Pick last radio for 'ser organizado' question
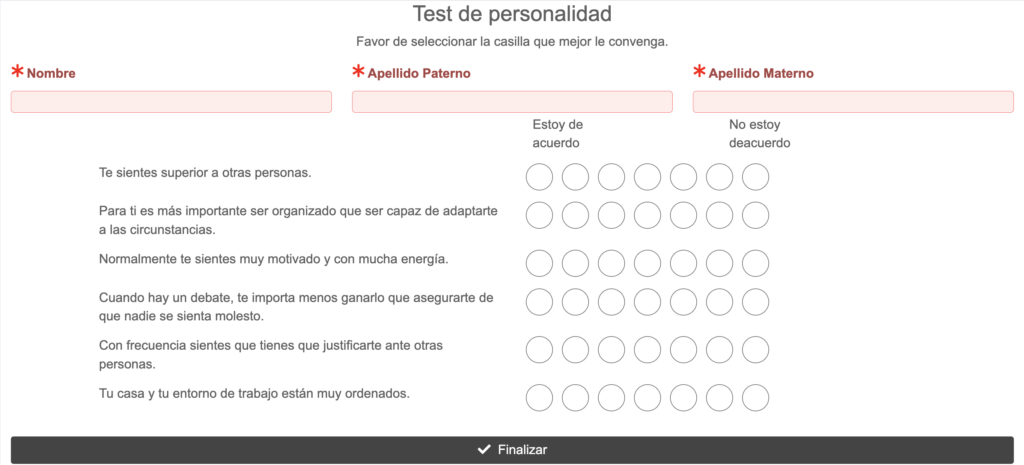The width and height of the screenshot is (1024, 465). 756,215
